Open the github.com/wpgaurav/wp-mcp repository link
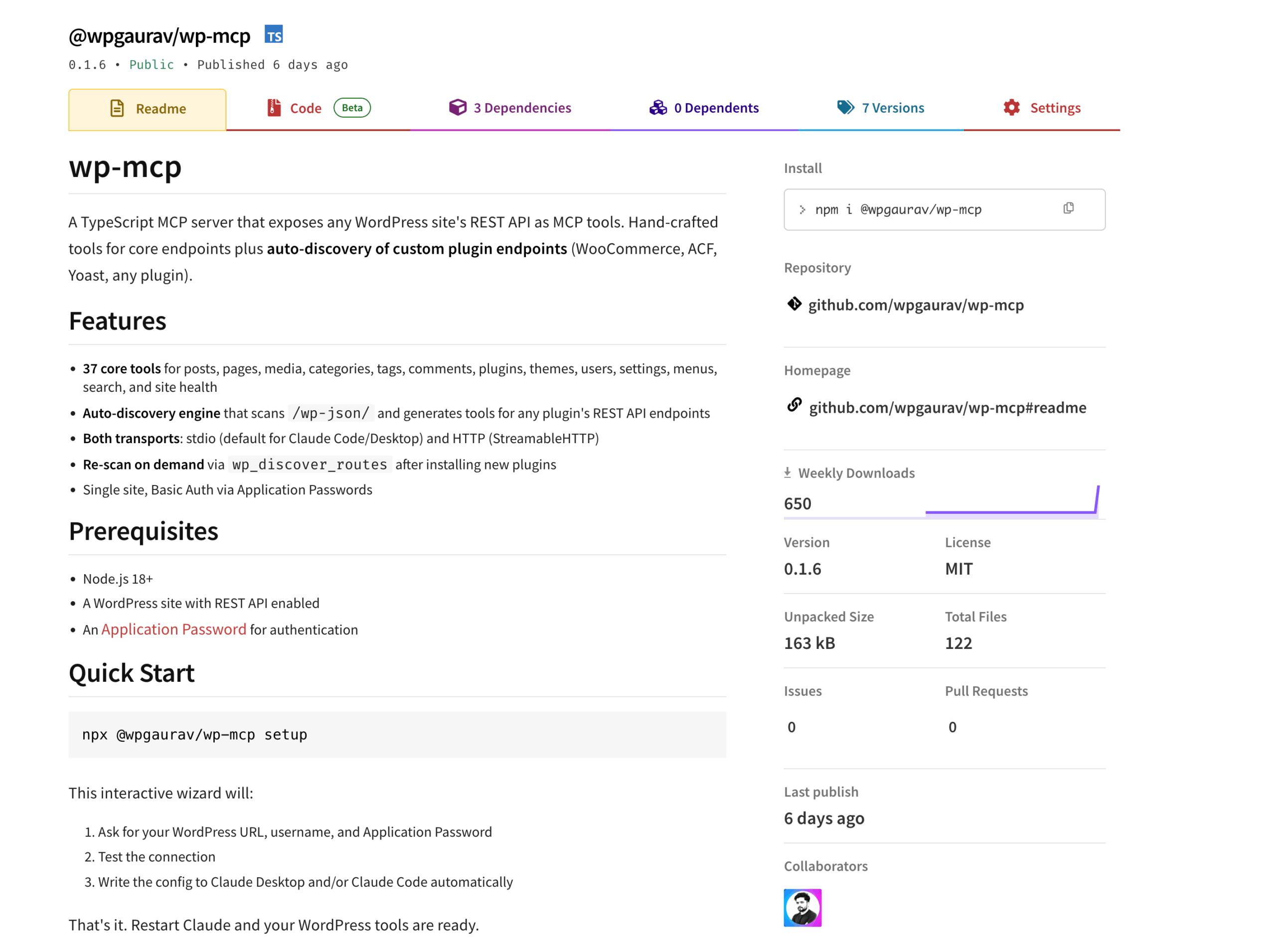The height and width of the screenshot is (952, 1276). tap(916, 305)
